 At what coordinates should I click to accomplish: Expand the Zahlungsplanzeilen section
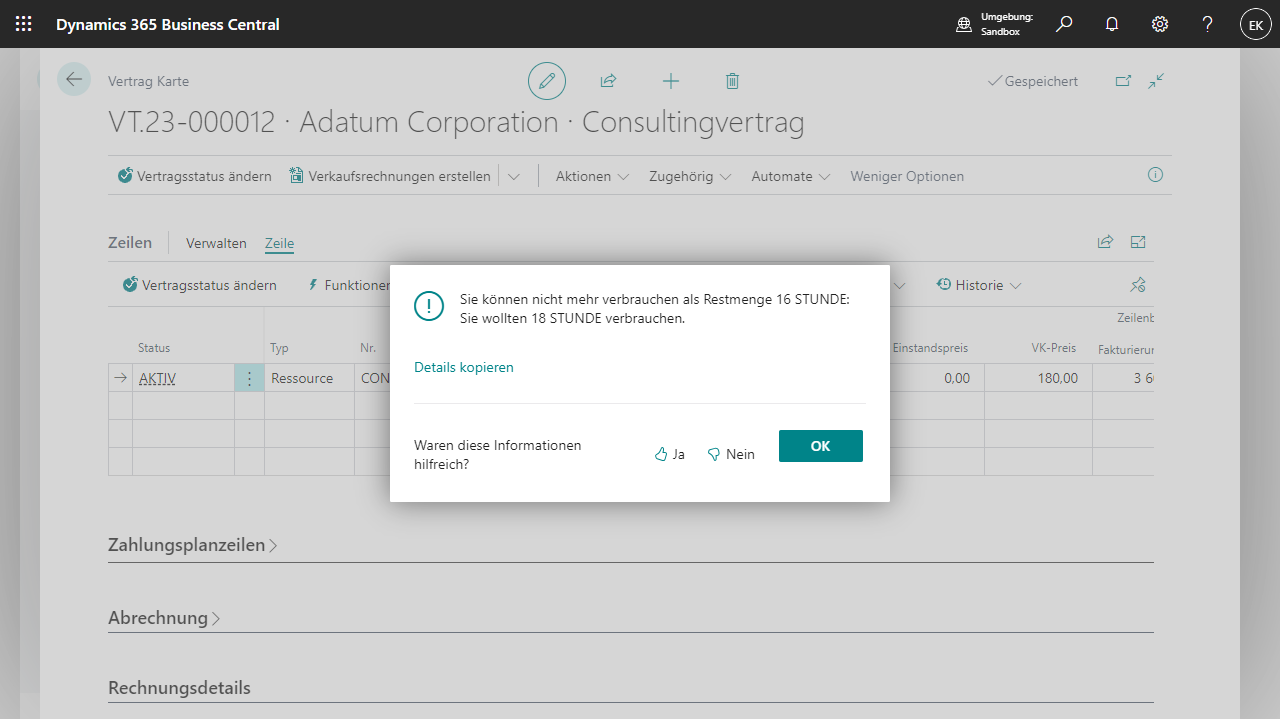pyautogui.click(x=192, y=545)
